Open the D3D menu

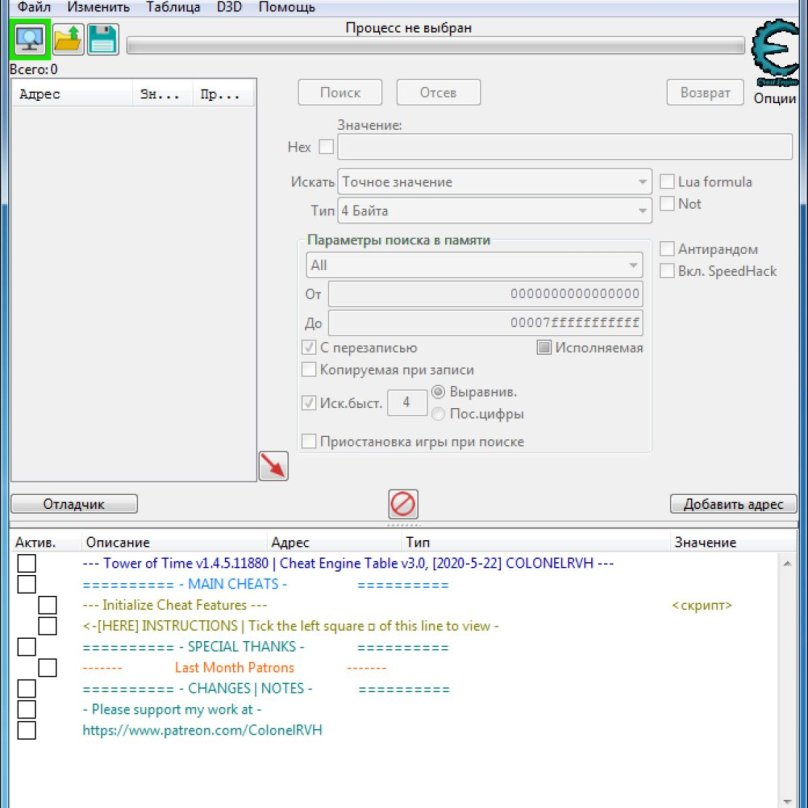(229, 7)
